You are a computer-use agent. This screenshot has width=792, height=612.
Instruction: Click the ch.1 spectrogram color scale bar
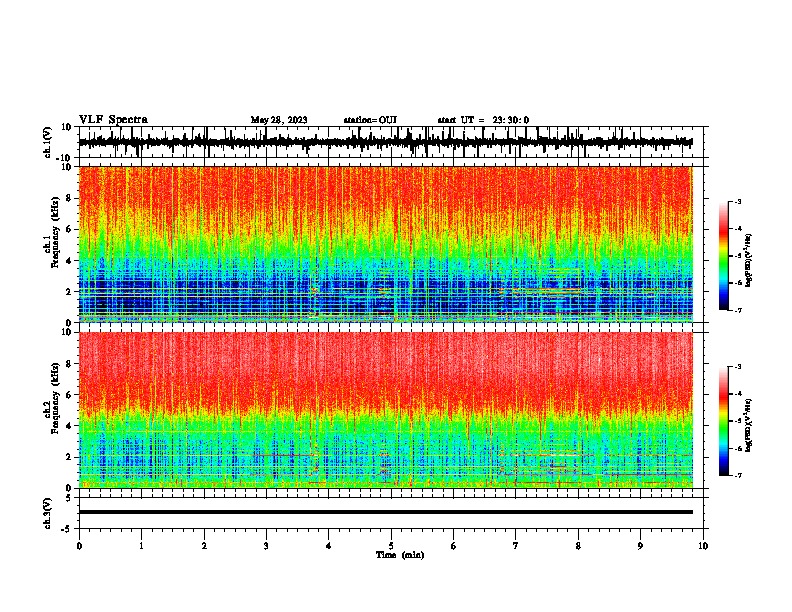point(723,256)
